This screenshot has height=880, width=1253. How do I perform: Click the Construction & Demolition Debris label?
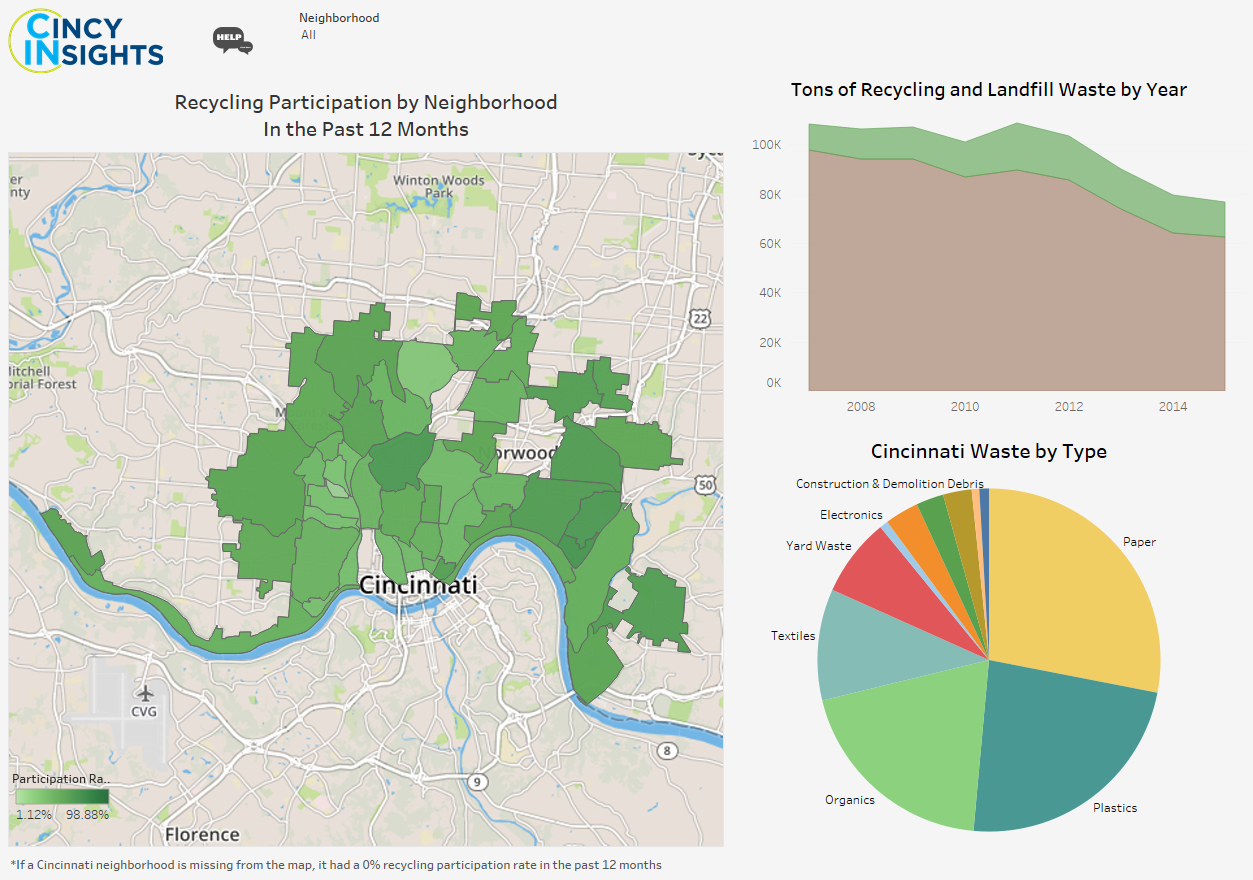(x=889, y=483)
